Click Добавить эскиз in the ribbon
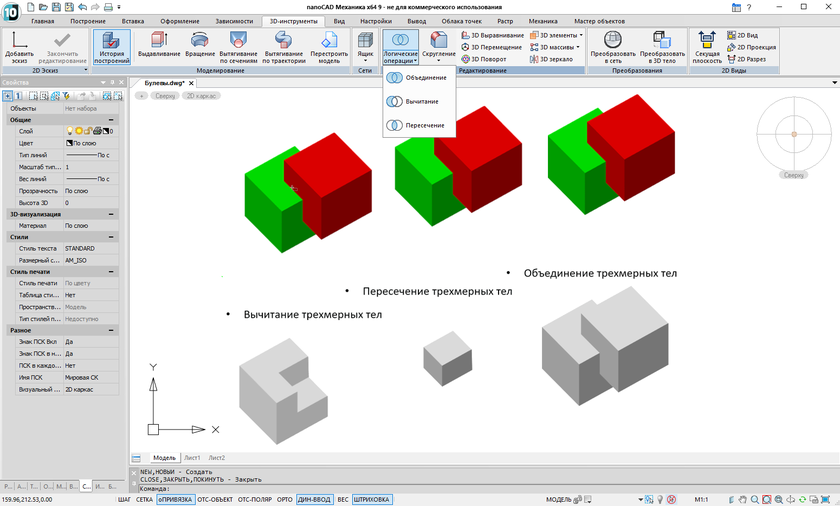 pos(19,40)
